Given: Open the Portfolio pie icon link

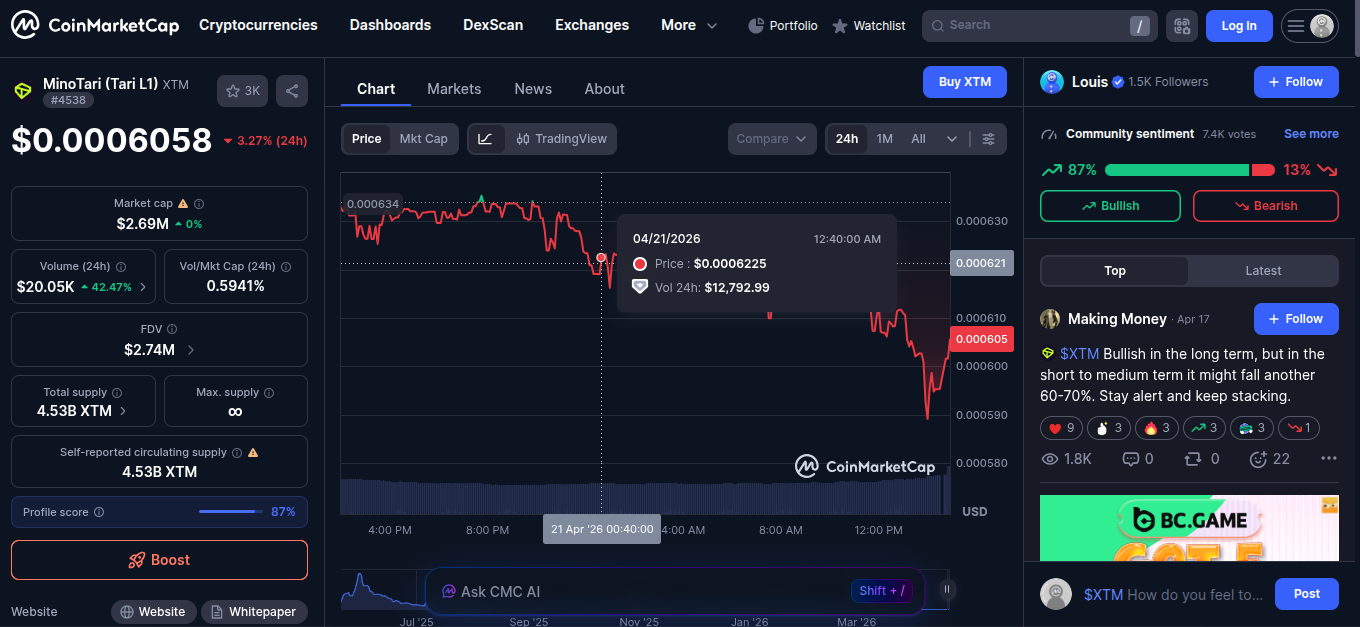Looking at the screenshot, I should click(x=783, y=26).
